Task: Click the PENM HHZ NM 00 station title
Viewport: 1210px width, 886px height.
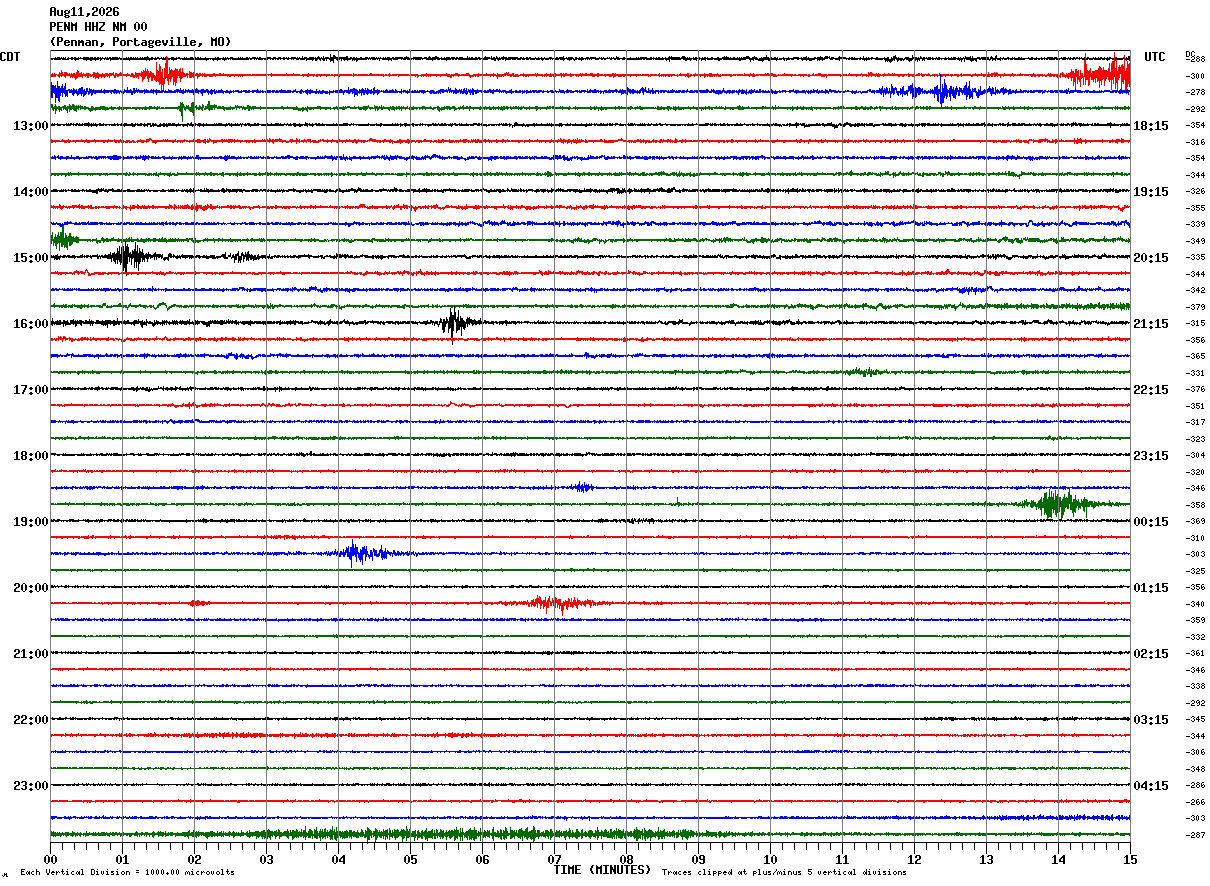Action: pos(98,27)
